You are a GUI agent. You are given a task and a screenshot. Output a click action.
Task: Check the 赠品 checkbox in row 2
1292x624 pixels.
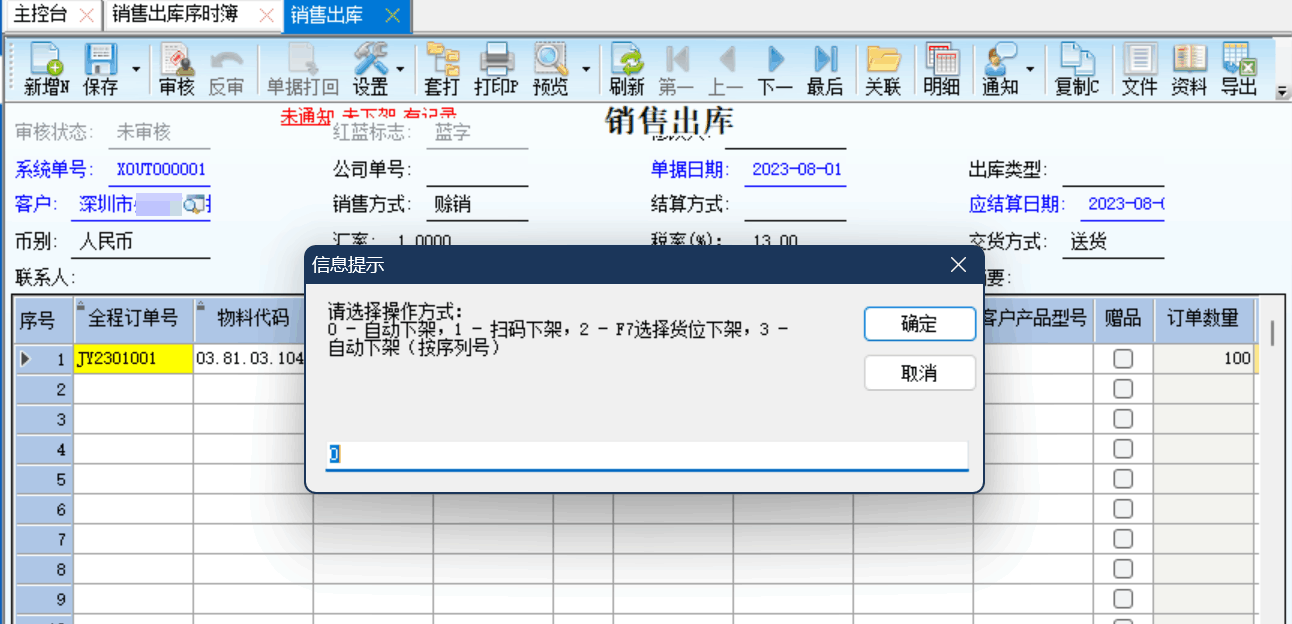[x=1123, y=389]
